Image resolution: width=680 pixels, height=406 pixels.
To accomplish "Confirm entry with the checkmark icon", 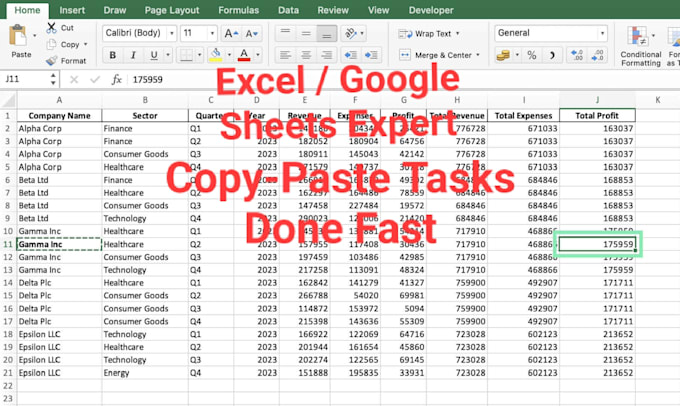I will pos(95,79).
